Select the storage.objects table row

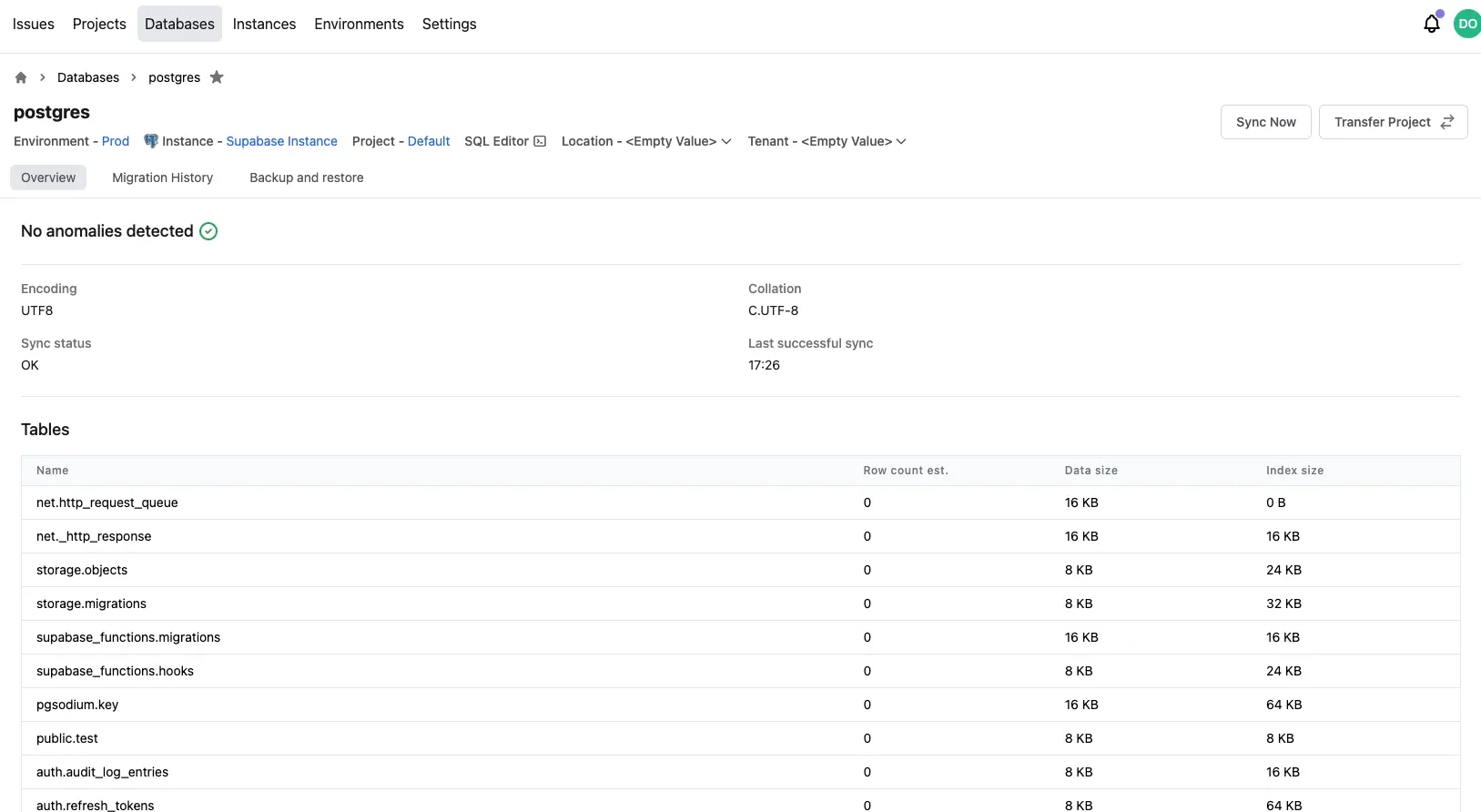click(x=741, y=570)
